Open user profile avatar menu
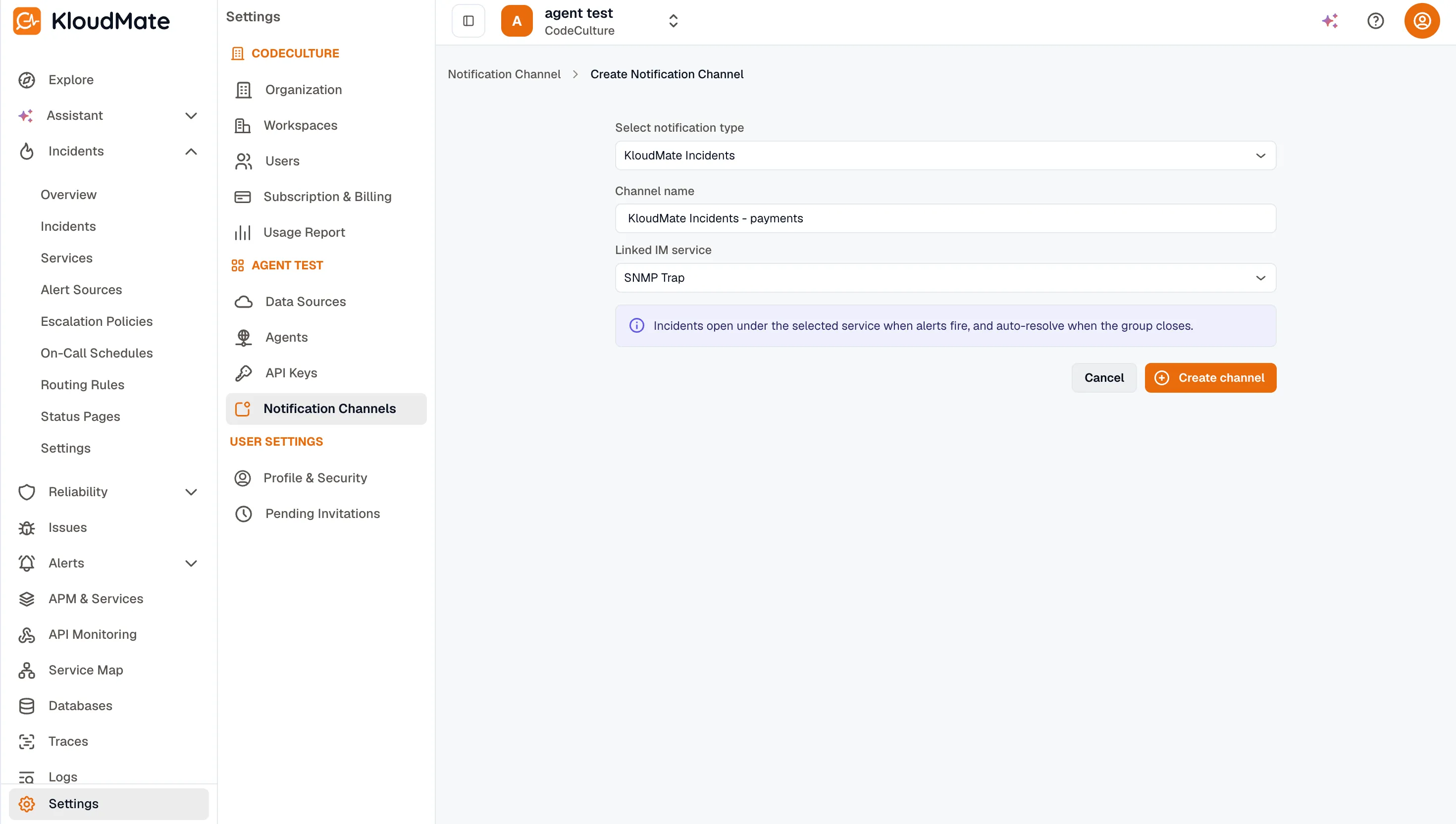 [1421, 21]
